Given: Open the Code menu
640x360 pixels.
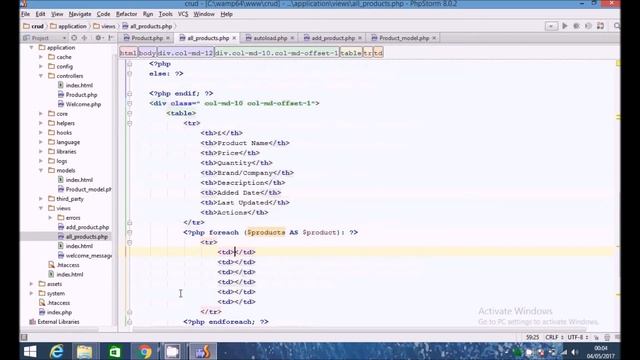Looking at the screenshot, I should click(103, 14).
